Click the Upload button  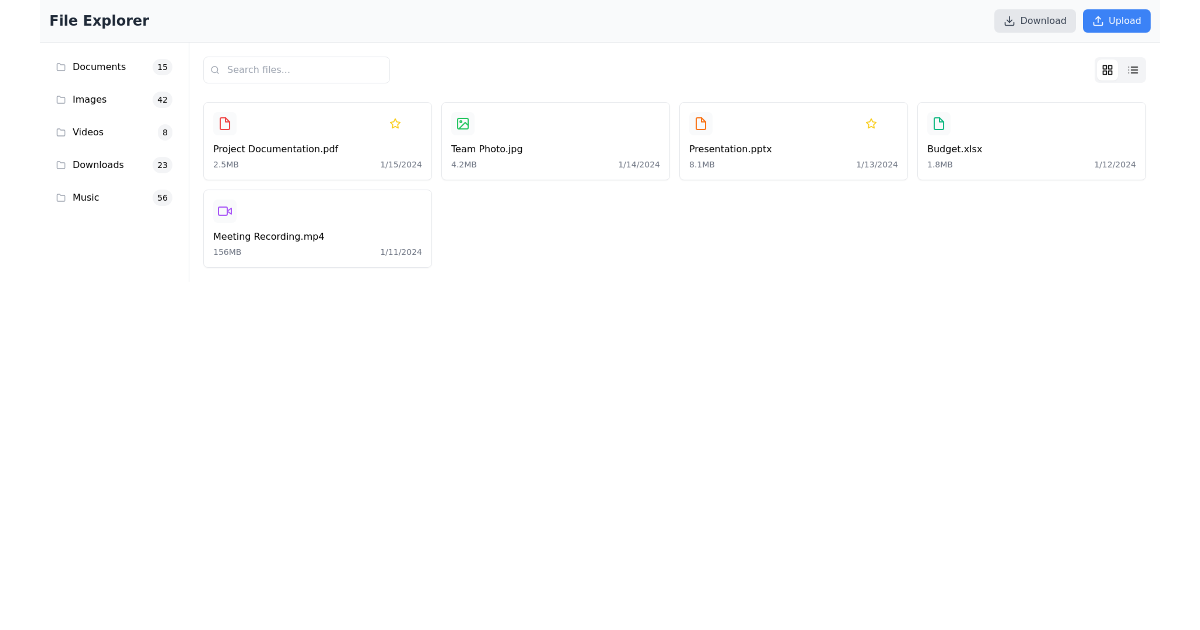[1116, 20]
